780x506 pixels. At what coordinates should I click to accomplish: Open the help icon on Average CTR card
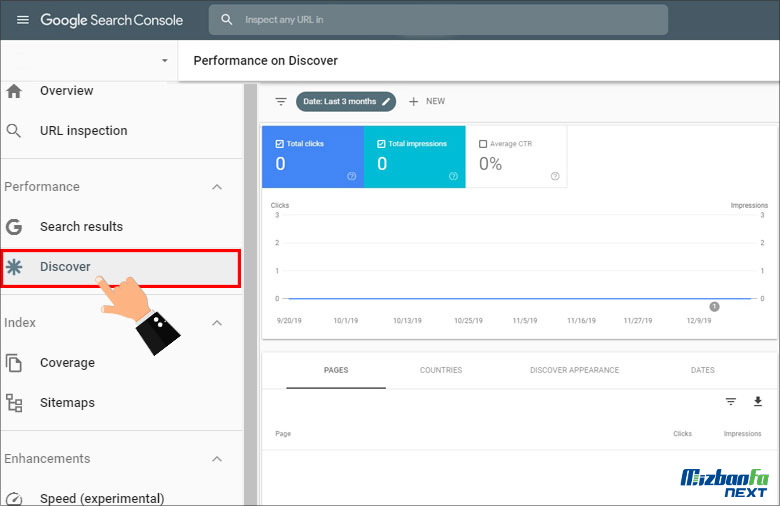coord(555,176)
